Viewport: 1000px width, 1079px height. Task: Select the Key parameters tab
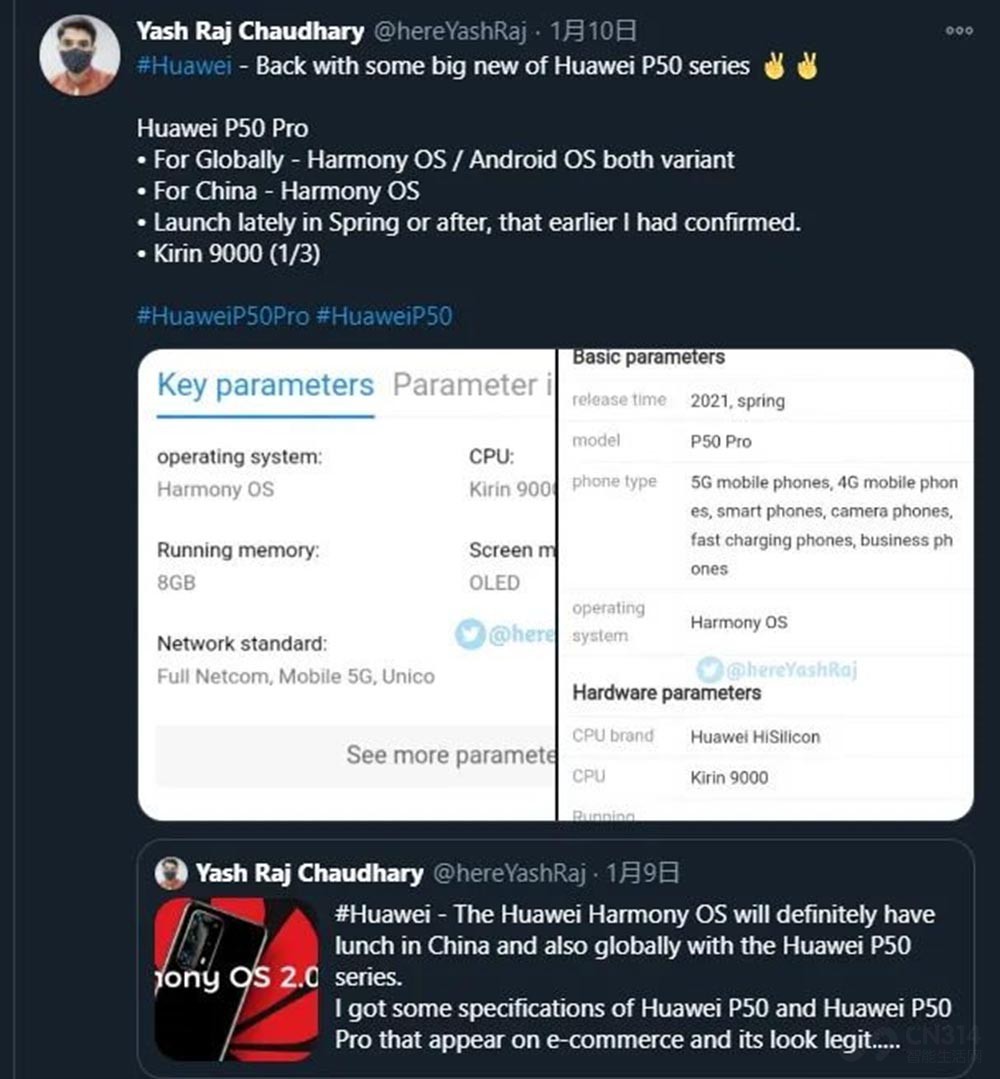click(266, 385)
